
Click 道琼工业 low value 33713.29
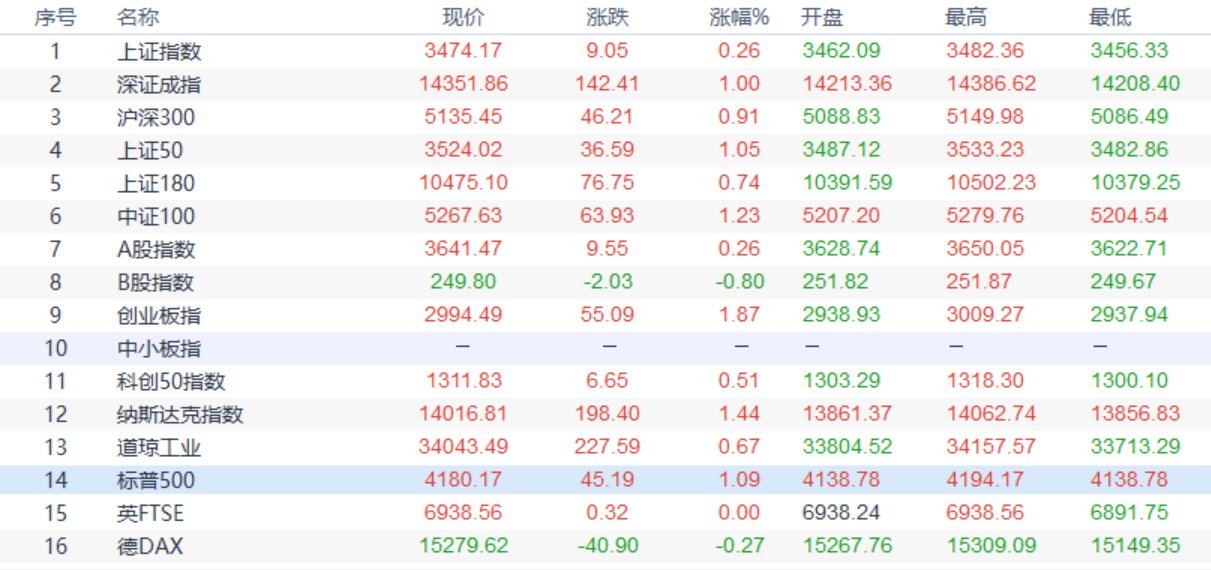coord(1135,446)
